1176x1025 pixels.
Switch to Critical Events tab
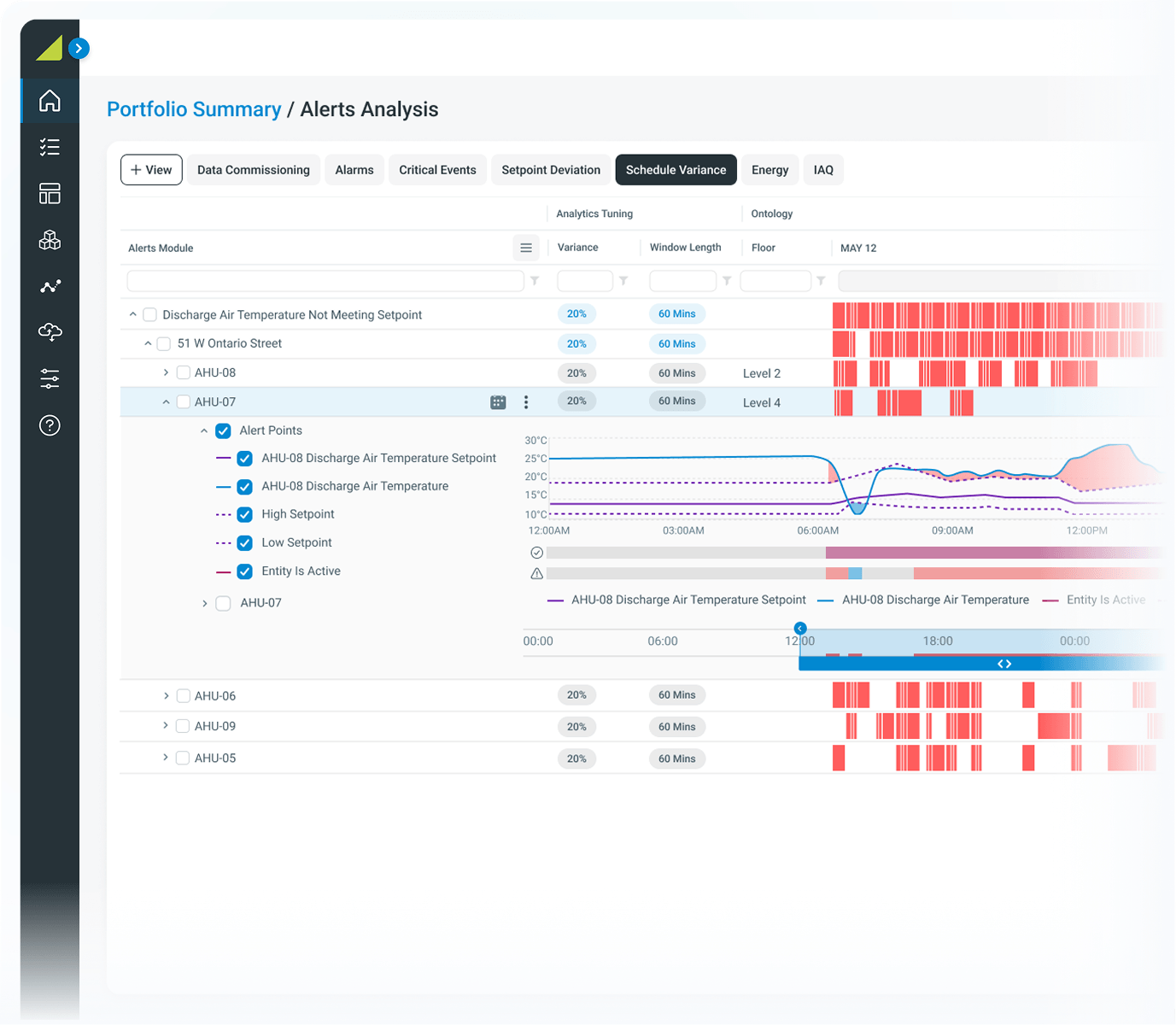point(437,170)
